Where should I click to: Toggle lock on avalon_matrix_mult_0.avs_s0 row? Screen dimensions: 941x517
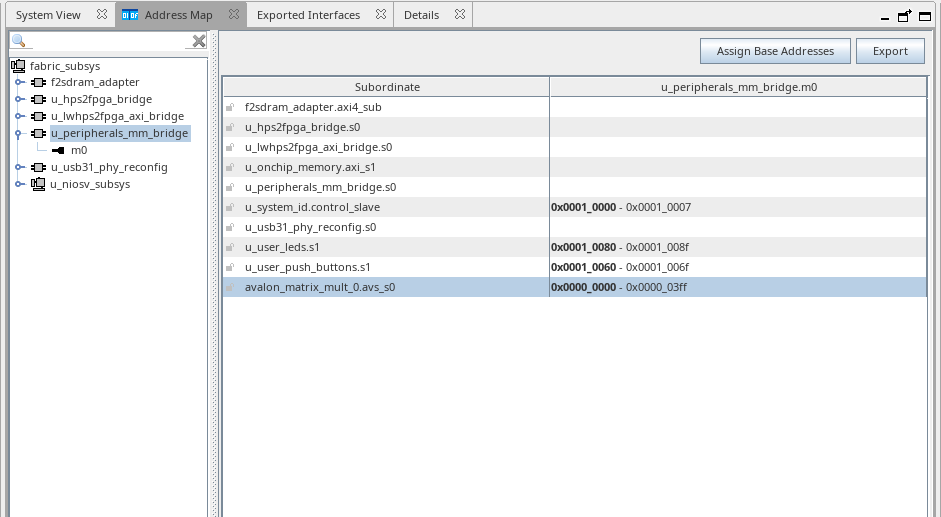pyautogui.click(x=230, y=287)
